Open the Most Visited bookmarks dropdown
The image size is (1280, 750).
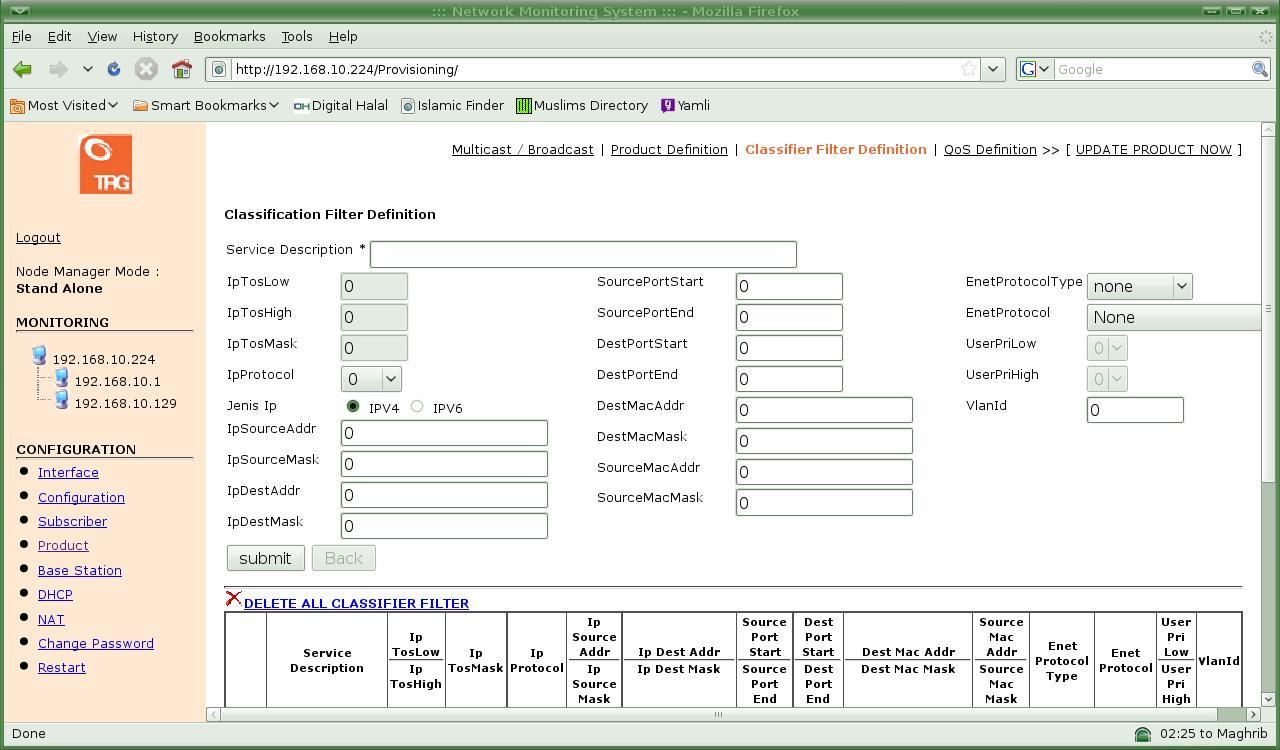pyautogui.click(x=65, y=105)
